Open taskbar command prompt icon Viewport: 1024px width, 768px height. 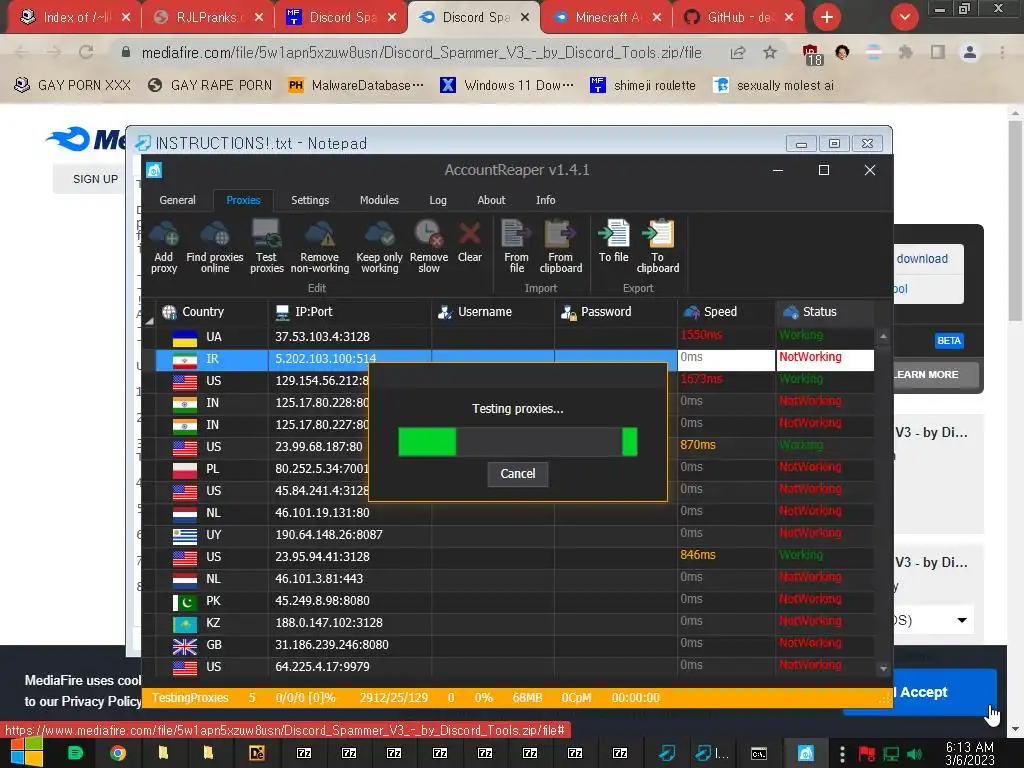[x=759, y=754]
